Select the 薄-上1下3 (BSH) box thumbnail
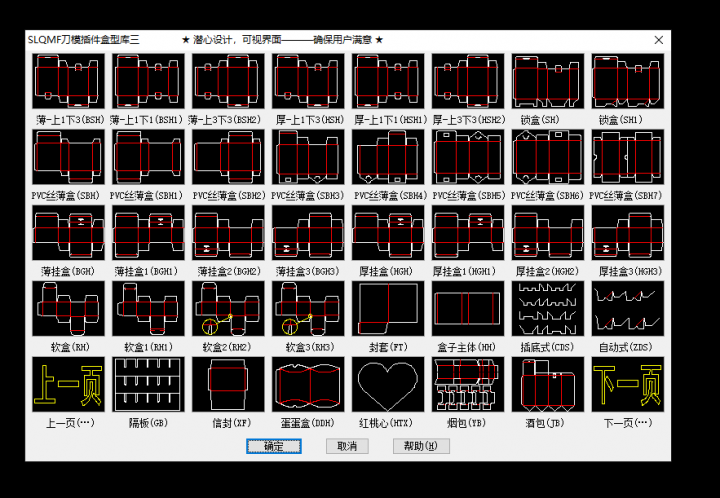The height and width of the screenshot is (498, 720). pyautogui.click(x=68, y=81)
